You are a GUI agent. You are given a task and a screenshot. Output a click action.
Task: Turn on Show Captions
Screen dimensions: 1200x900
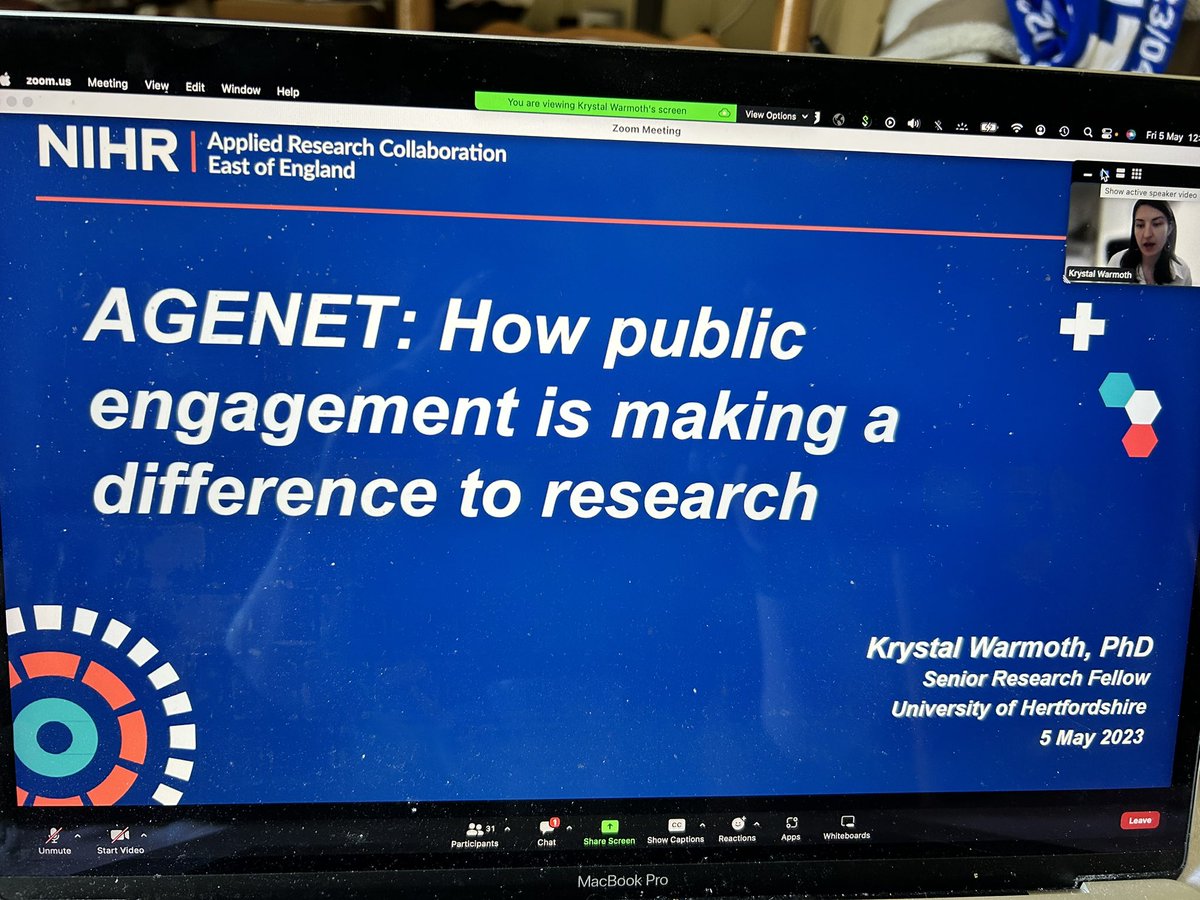676,831
